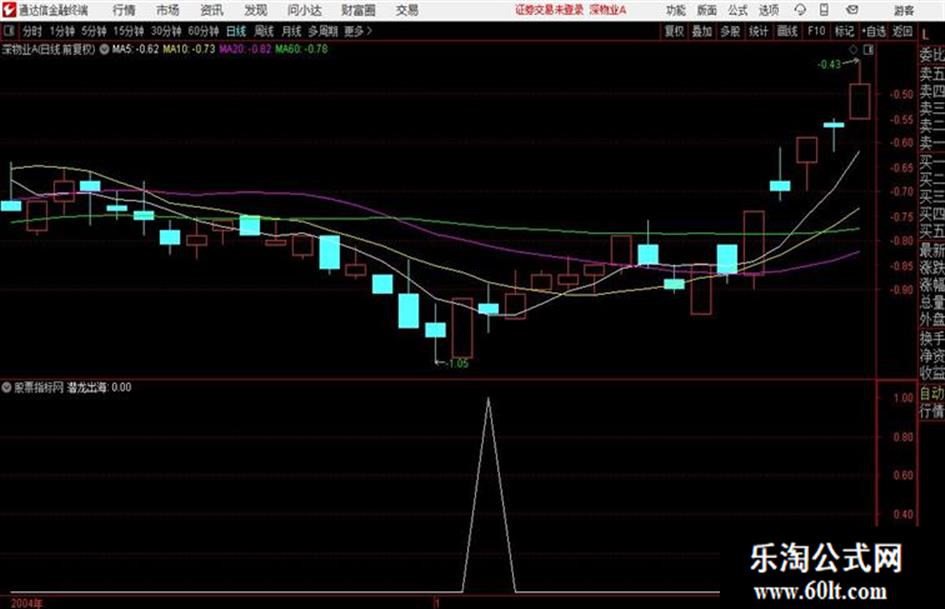The image size is (945, 609).
Task: Click the 返回 back button
Action: [903, 31]
